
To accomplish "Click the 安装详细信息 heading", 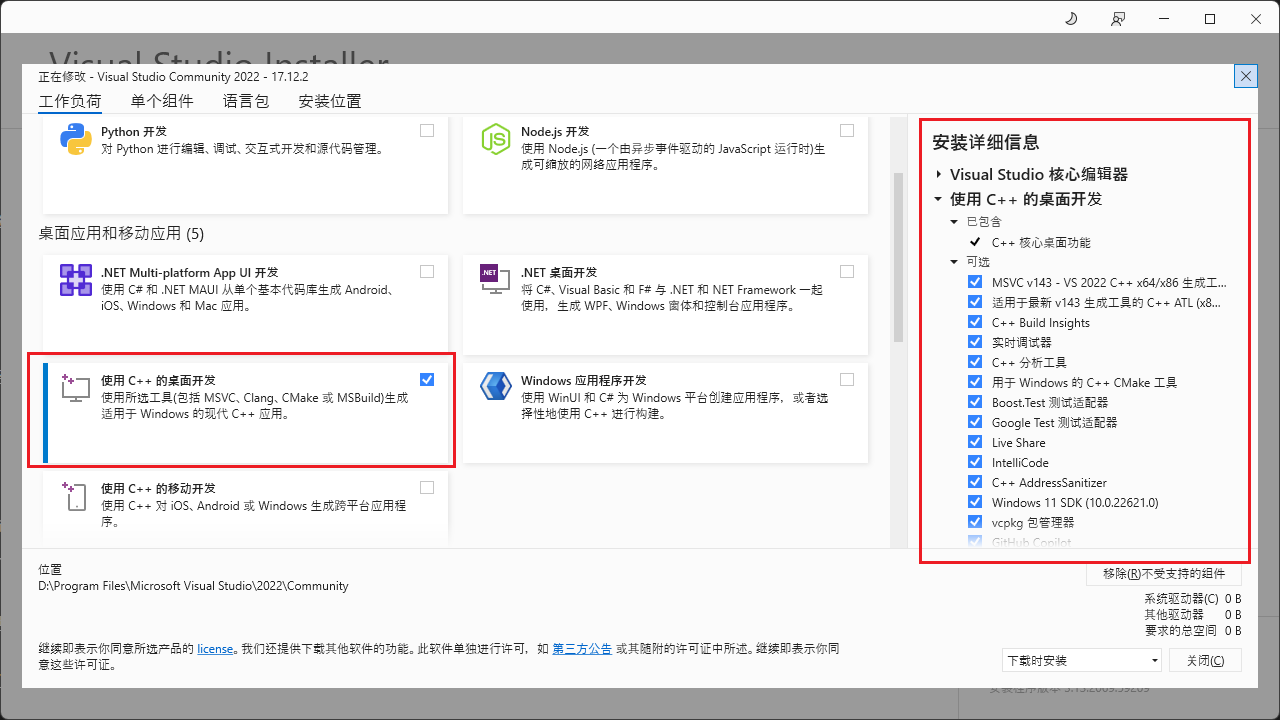I will click(x=986, y=142).
